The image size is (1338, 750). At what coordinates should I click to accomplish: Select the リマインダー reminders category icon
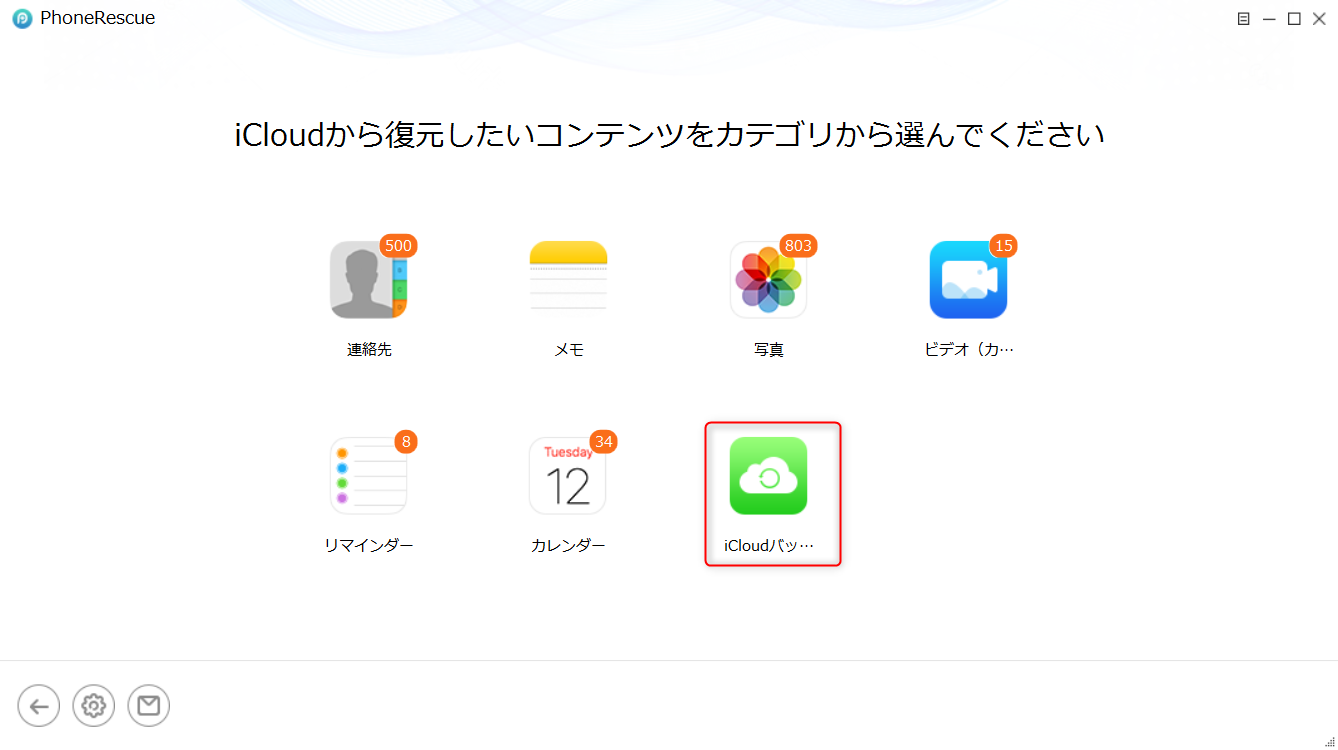pyautogui.click(x=368, y=476)
